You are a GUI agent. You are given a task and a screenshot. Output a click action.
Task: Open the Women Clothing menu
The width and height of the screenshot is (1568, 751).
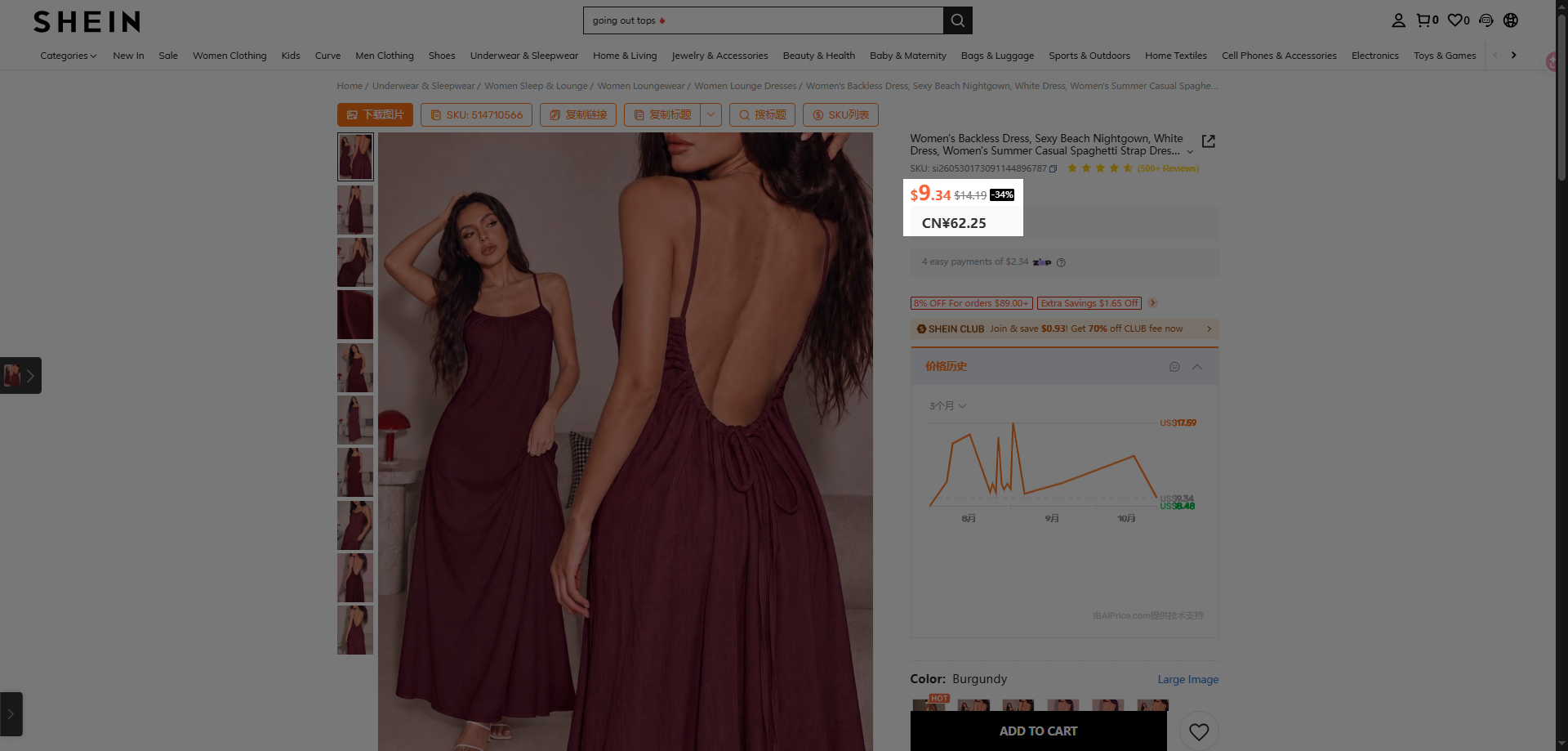click(229, 56)
